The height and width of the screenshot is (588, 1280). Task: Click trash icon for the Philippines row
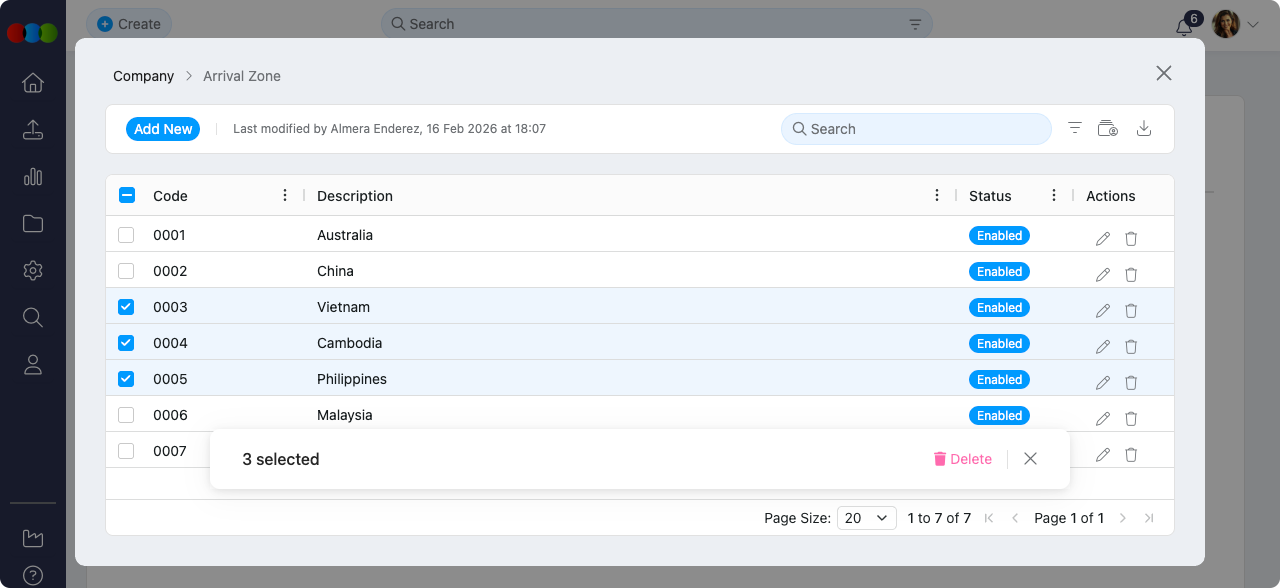click(1131, 382)
